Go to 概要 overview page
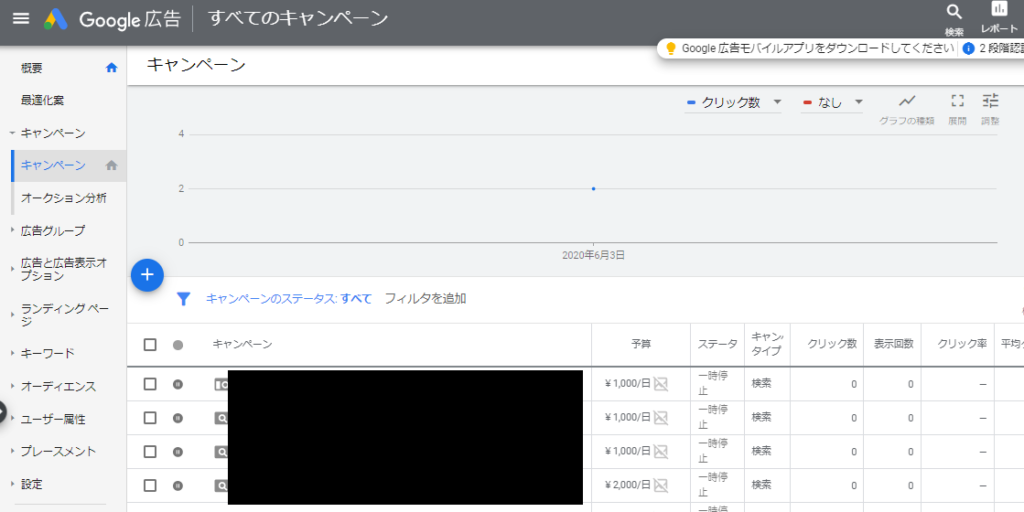The width and height of the screenshot is (1024, 512). click(31, 68)
